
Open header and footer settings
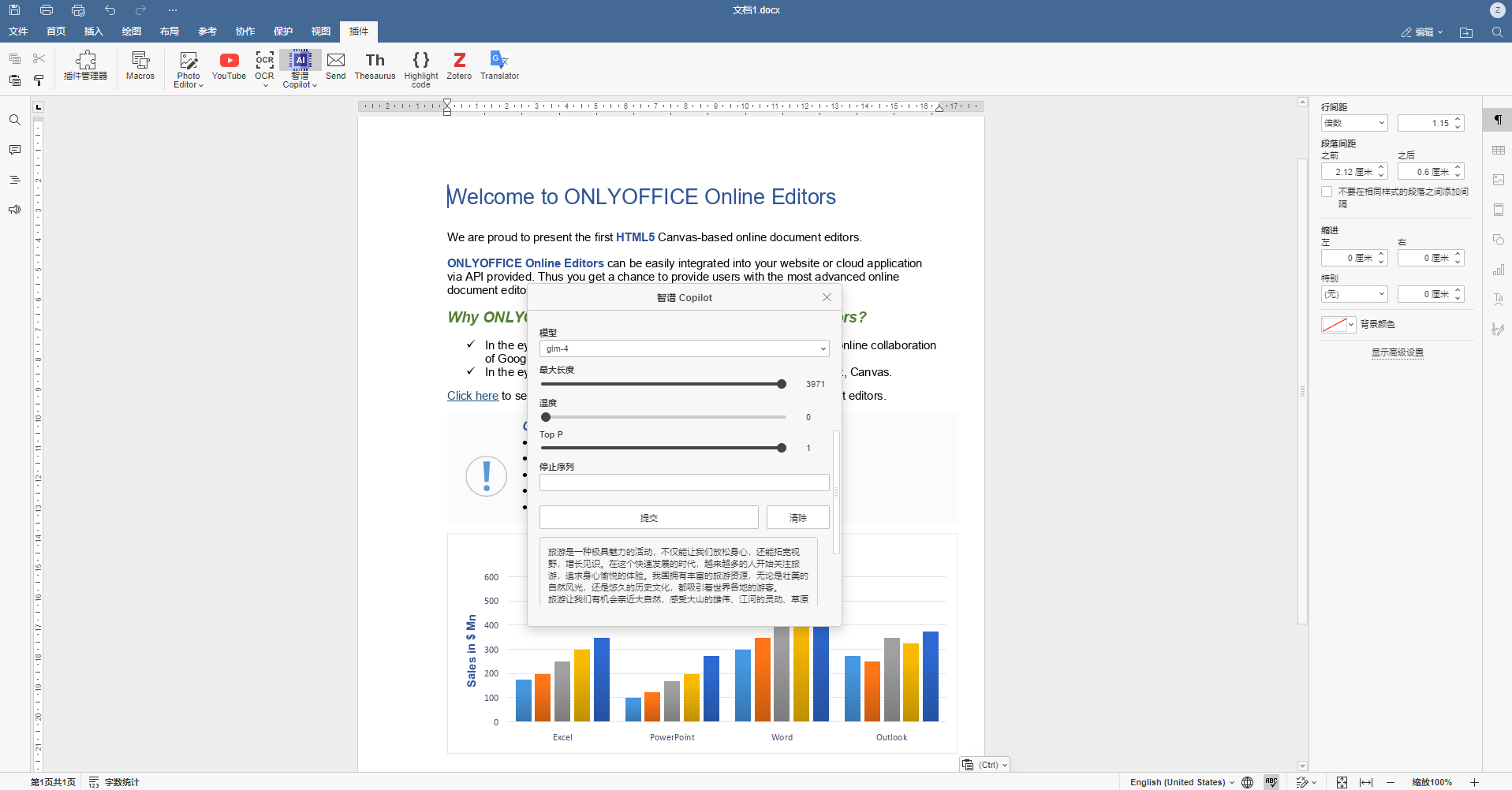pyautogui.click(x=1498, y=210)
